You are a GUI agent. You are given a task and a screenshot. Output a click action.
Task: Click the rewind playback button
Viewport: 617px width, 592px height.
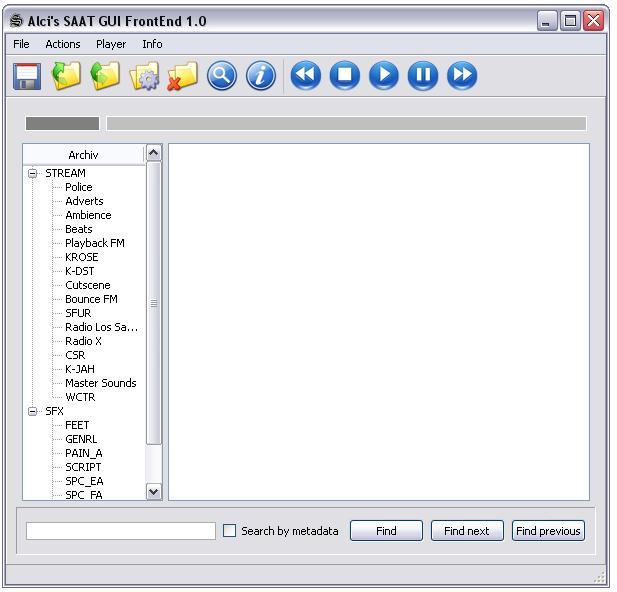306,75
